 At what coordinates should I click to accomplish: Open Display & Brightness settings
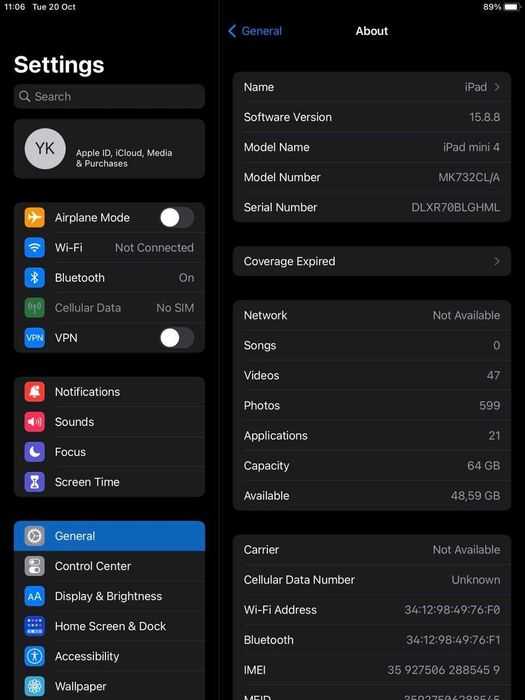tap(109, 596)
